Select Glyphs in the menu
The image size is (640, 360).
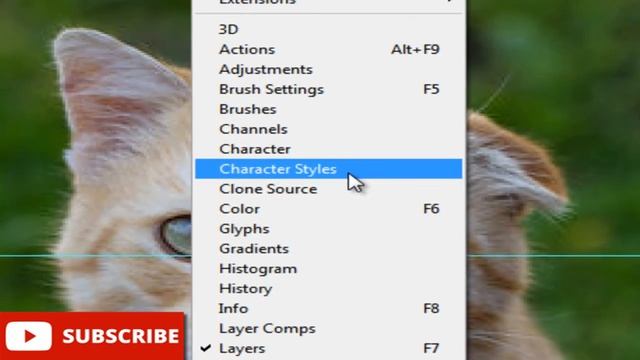[329, 229]
